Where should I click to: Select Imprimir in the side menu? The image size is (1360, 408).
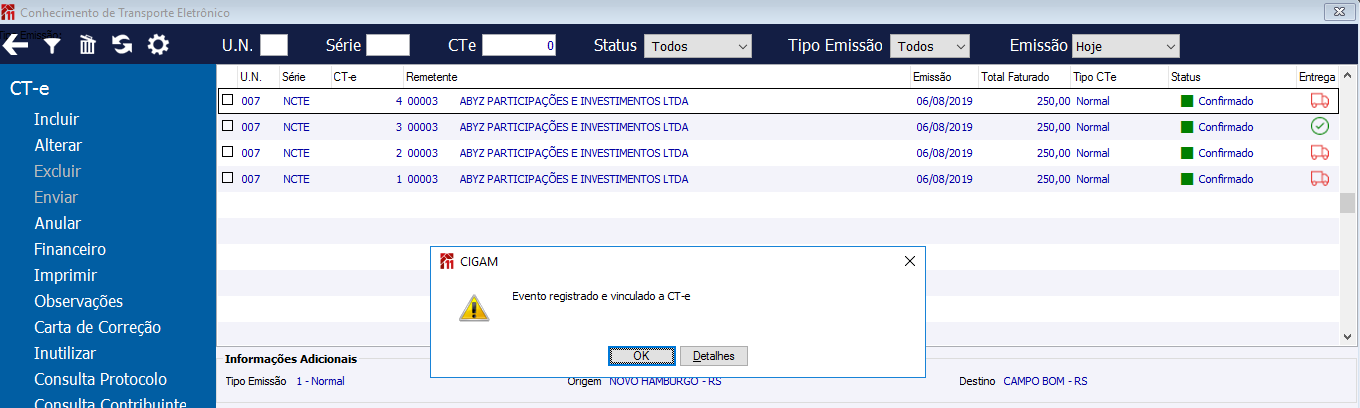tap(65, 275)
